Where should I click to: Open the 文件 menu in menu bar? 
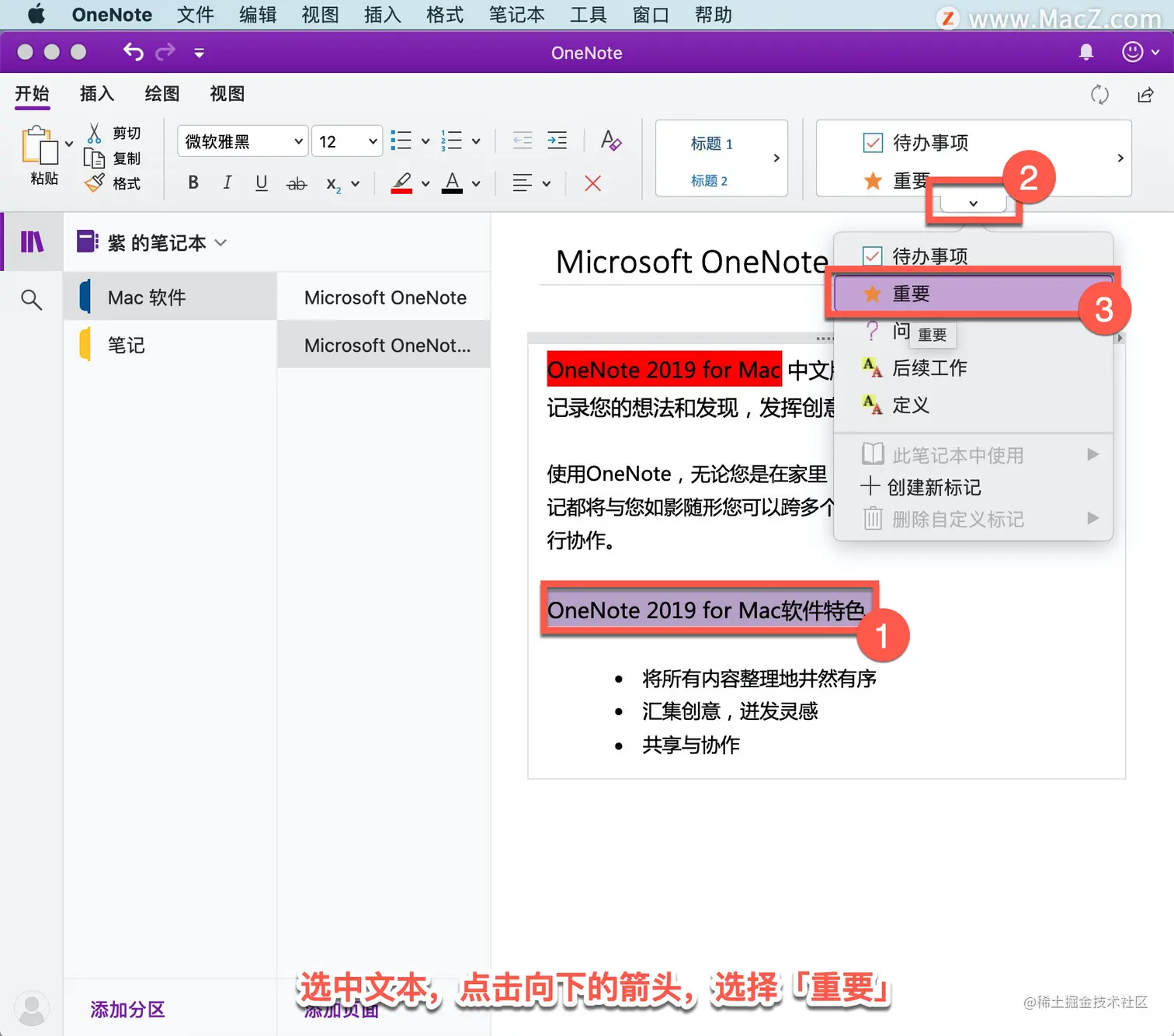[195, 15]
